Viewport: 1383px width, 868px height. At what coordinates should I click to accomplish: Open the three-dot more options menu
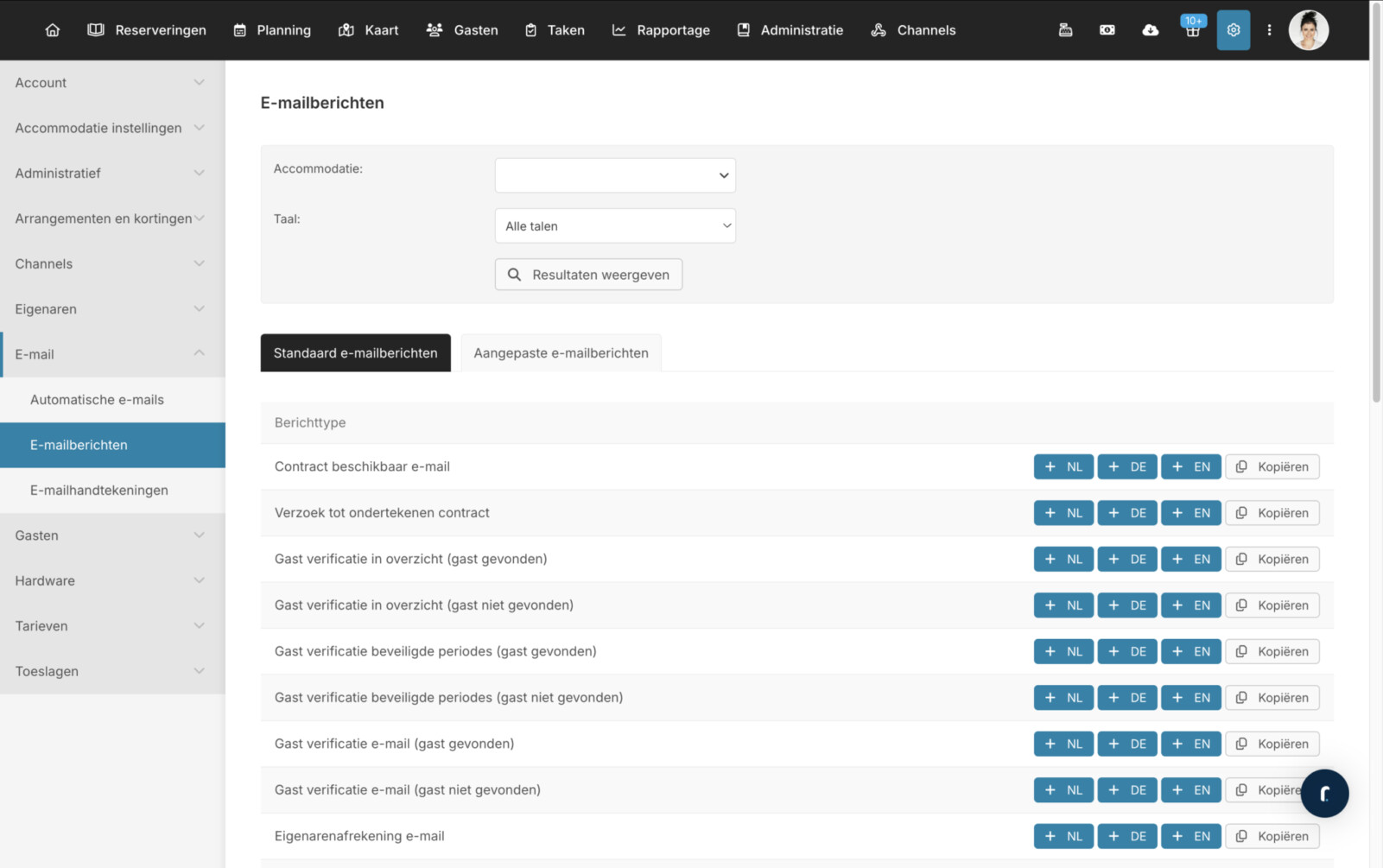1269,30
